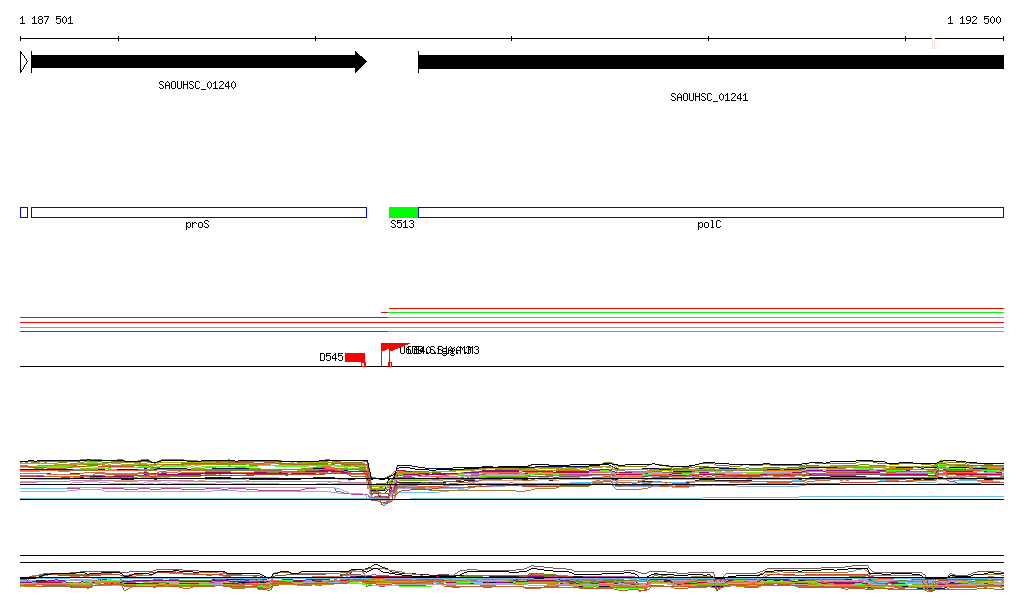Click the polC gene name label

coord(709,225)
